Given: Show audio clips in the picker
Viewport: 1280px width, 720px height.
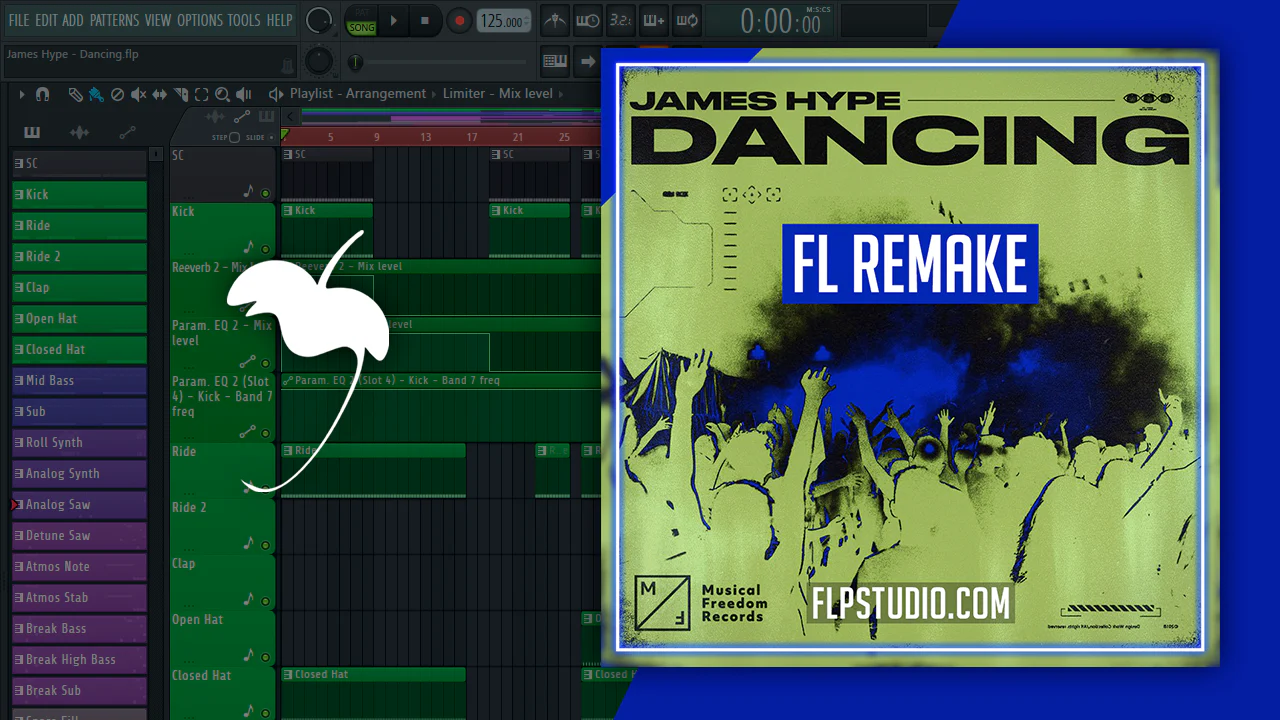Looking at the screenshot, I should point(80,132).
